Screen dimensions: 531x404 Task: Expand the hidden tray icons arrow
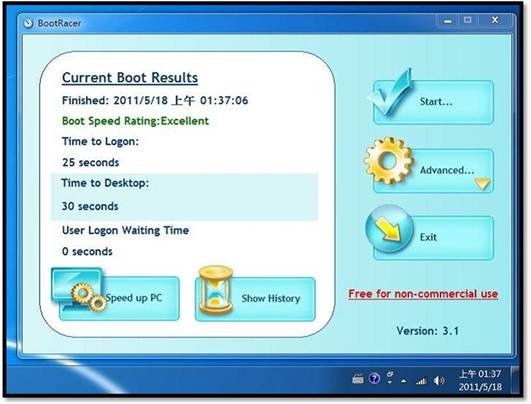403,381
